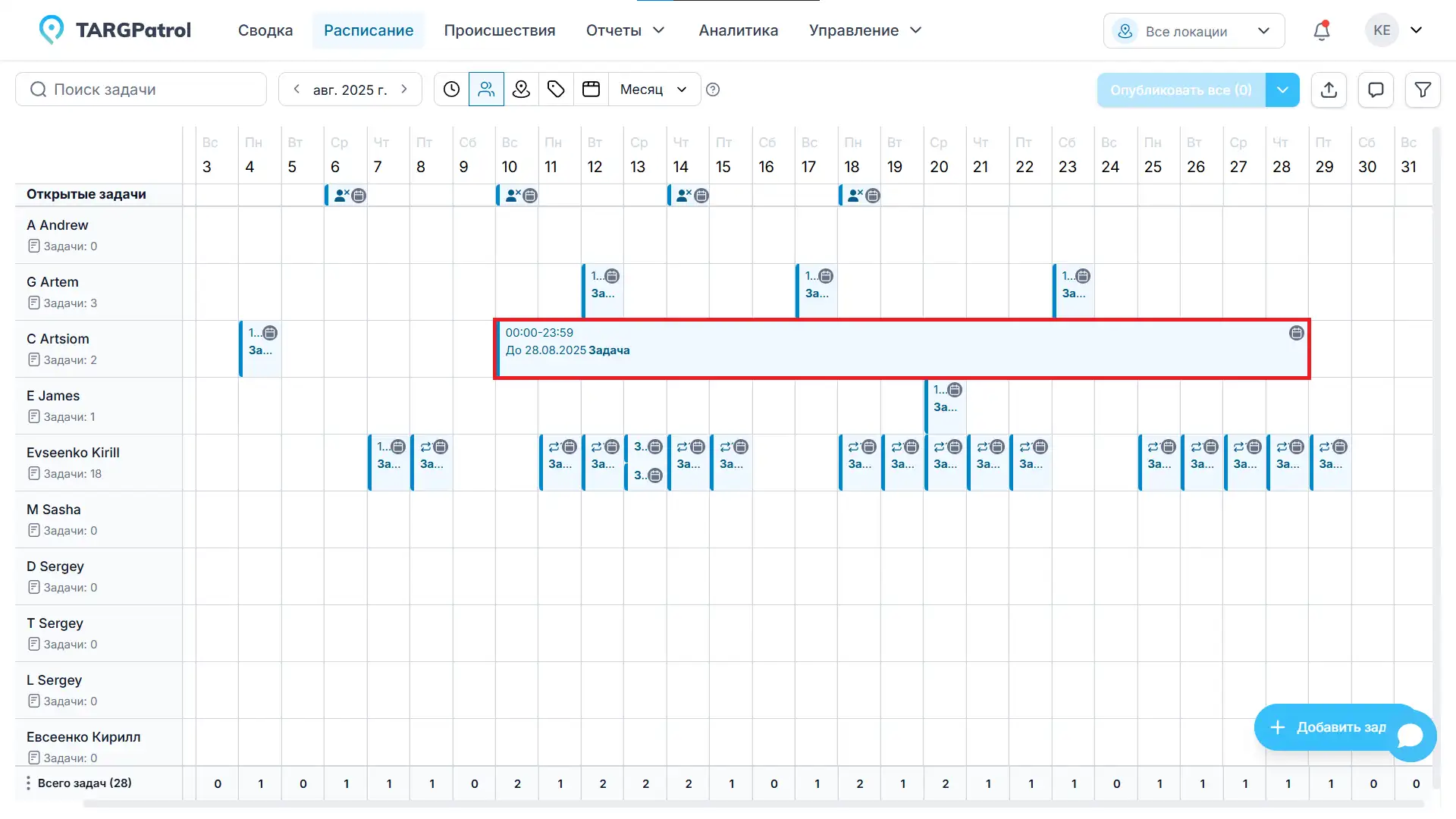Click the Опубликовать все (0) button
This screenshot has width=1456, height=819.
(1180, 89)
